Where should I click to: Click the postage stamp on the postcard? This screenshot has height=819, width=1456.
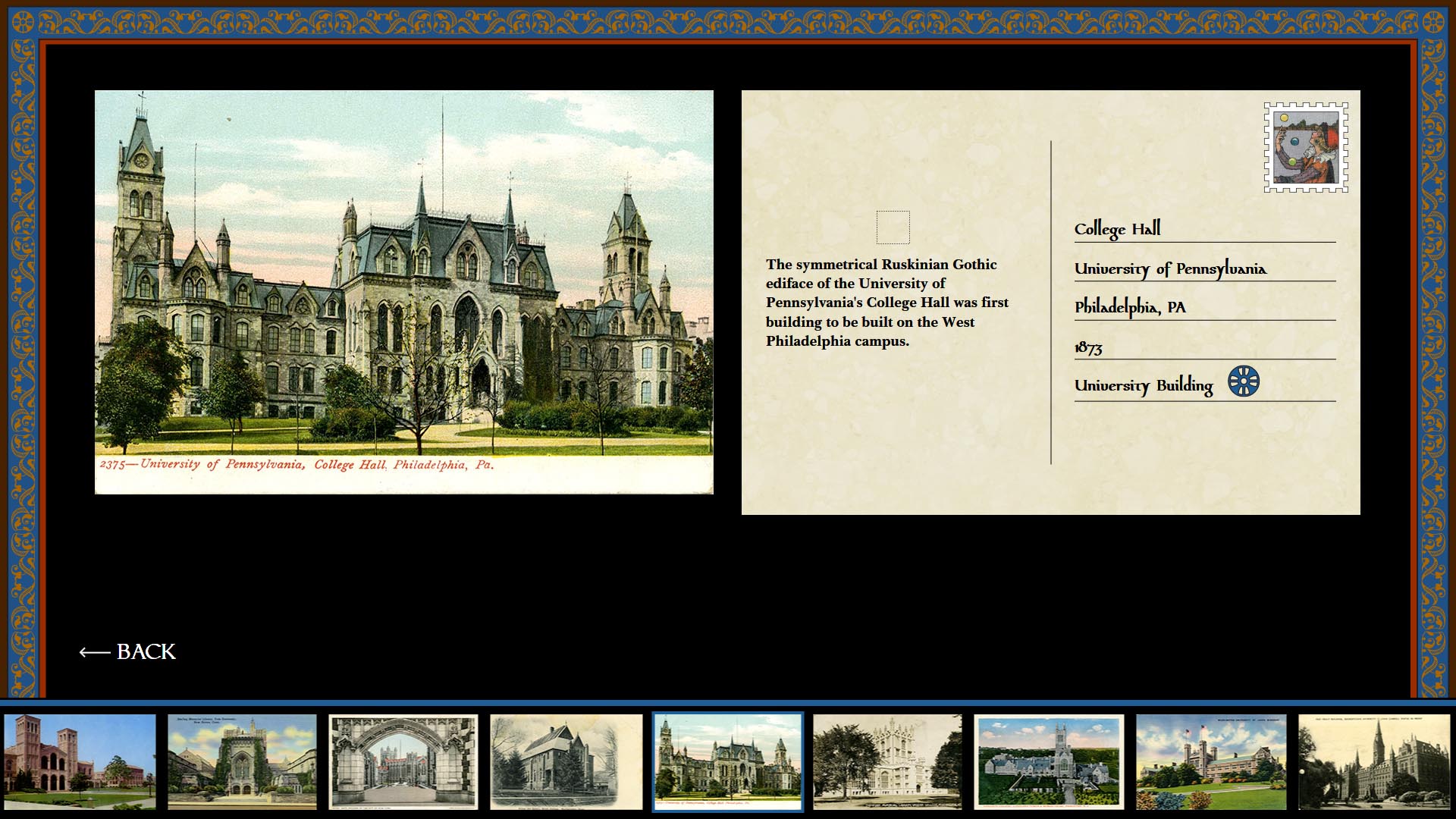(1305, 147)
